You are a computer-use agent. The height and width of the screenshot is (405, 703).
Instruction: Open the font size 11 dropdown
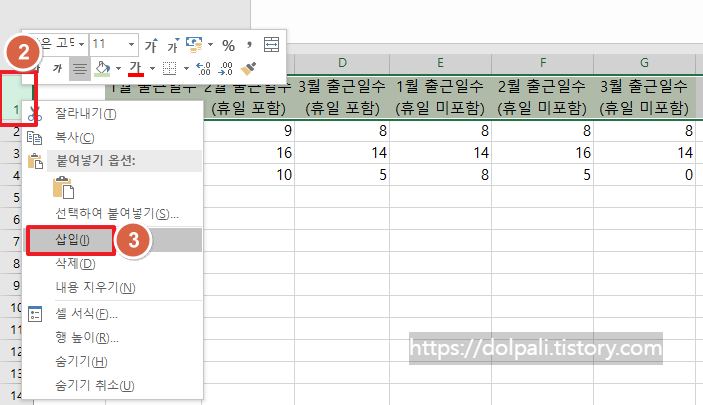[x=131, y=44]
